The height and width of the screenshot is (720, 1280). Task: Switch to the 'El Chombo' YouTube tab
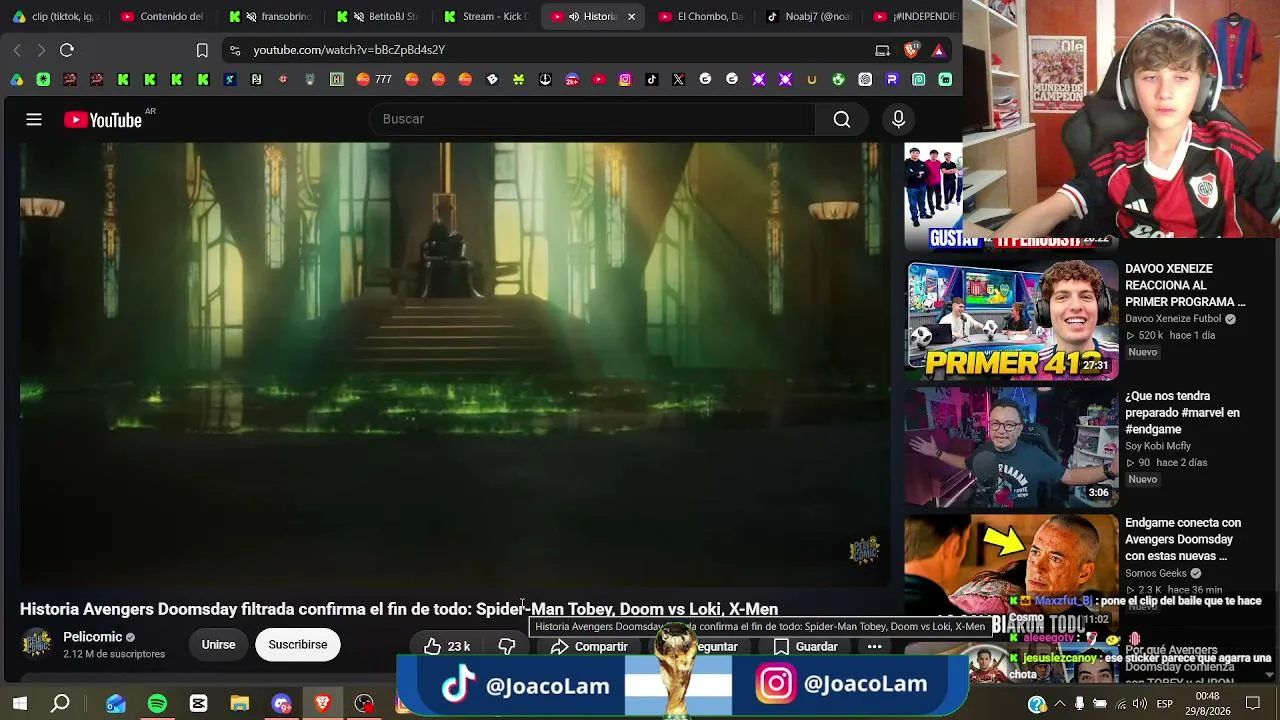[x=703, y=16]
